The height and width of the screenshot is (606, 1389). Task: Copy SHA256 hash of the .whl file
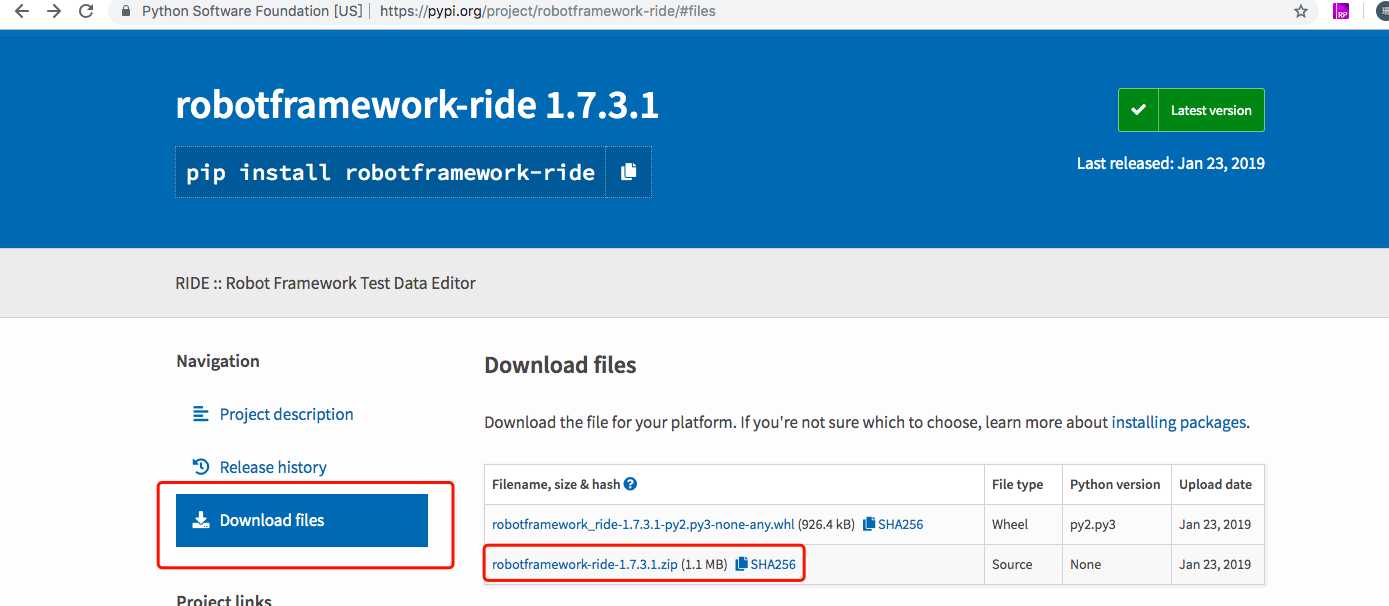(892, 524)
